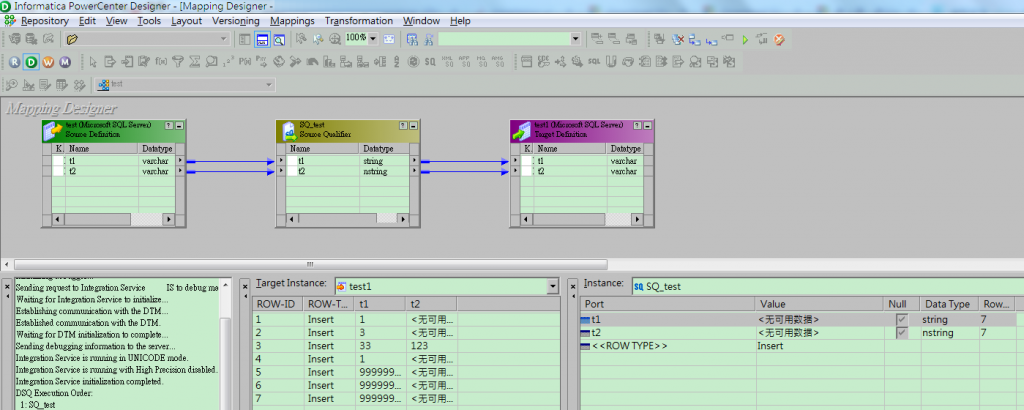The width and height of the screenshot is (1024, 410).
Task: Click the open folder icon in toolbar
Action: coord(72,39)
